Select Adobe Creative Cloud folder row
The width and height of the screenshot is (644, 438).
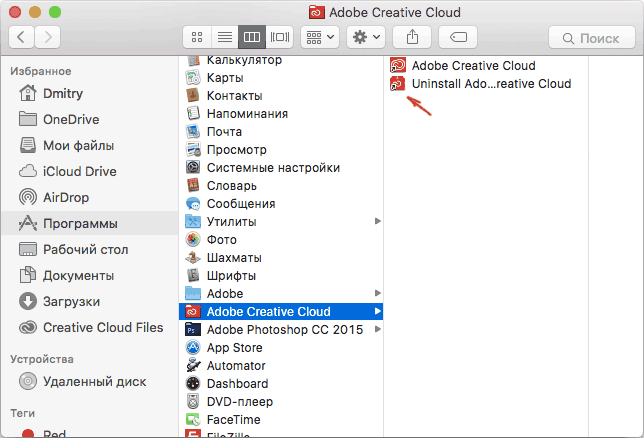pos(281,312)
